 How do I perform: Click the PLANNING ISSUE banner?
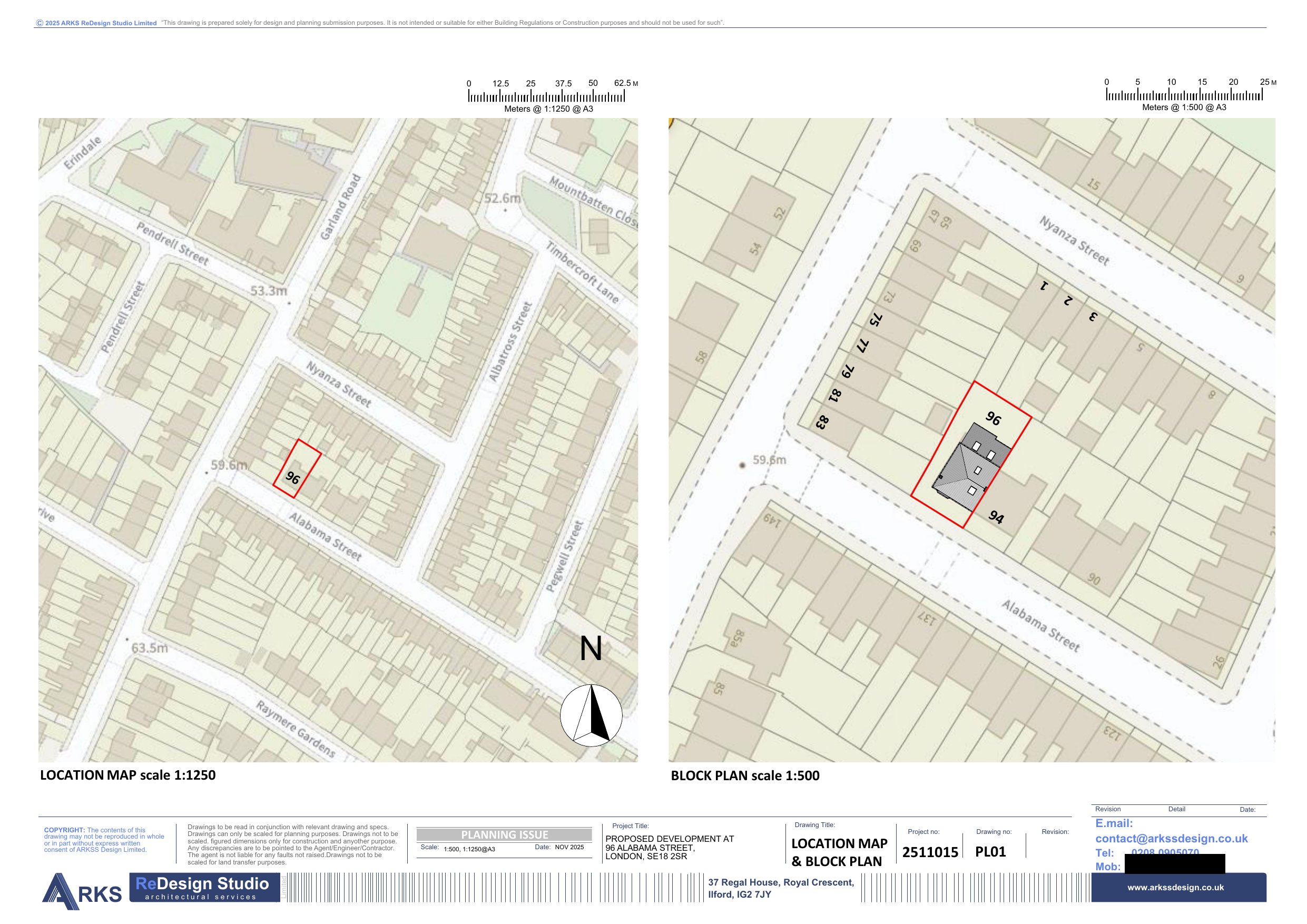pyautogui.click(x=504, y=834)
